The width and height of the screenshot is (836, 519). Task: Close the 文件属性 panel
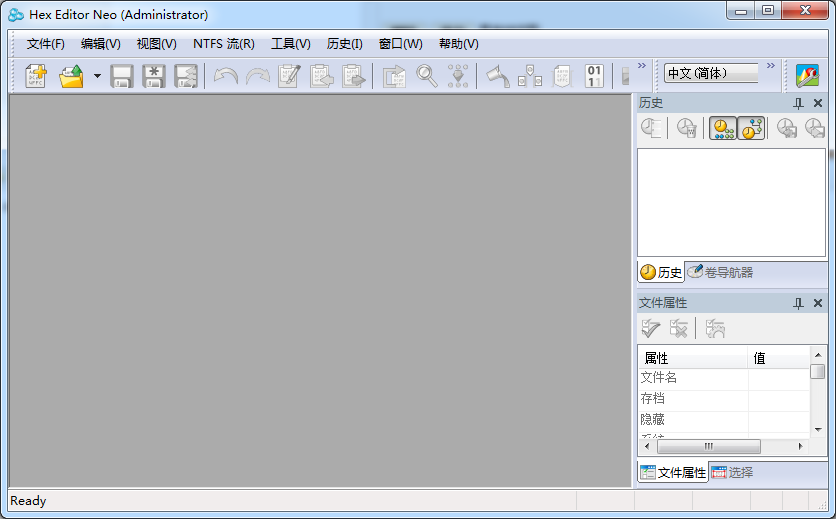(x=818, y=303)
